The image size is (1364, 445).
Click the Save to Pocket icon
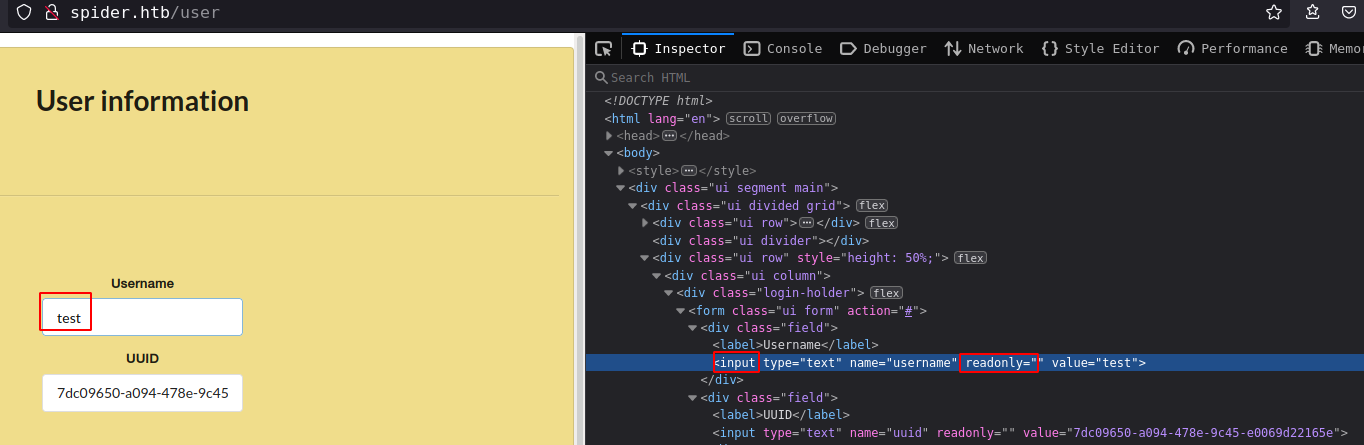coord(1349,13)
